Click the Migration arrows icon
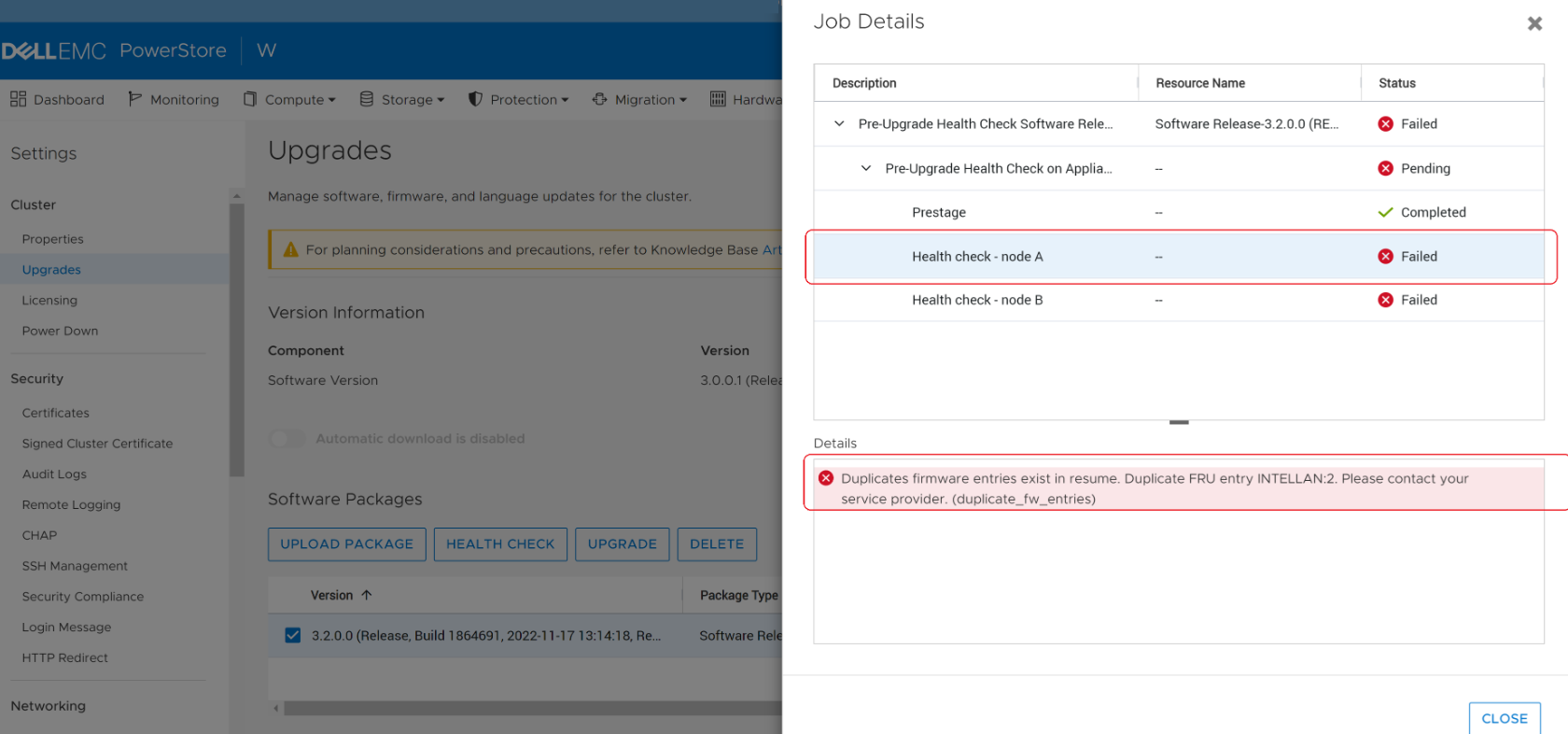Viewport: 1568px width, 734px height. tap(599, 99)
